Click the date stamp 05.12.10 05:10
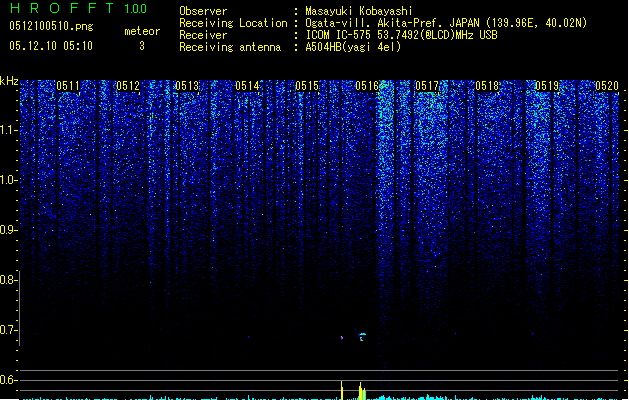 (51, 46)
